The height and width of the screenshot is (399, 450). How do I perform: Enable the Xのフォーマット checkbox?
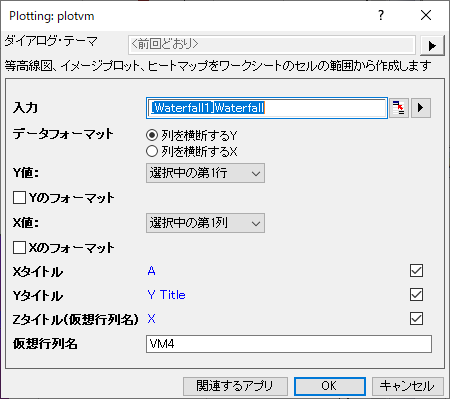[19, 248]
